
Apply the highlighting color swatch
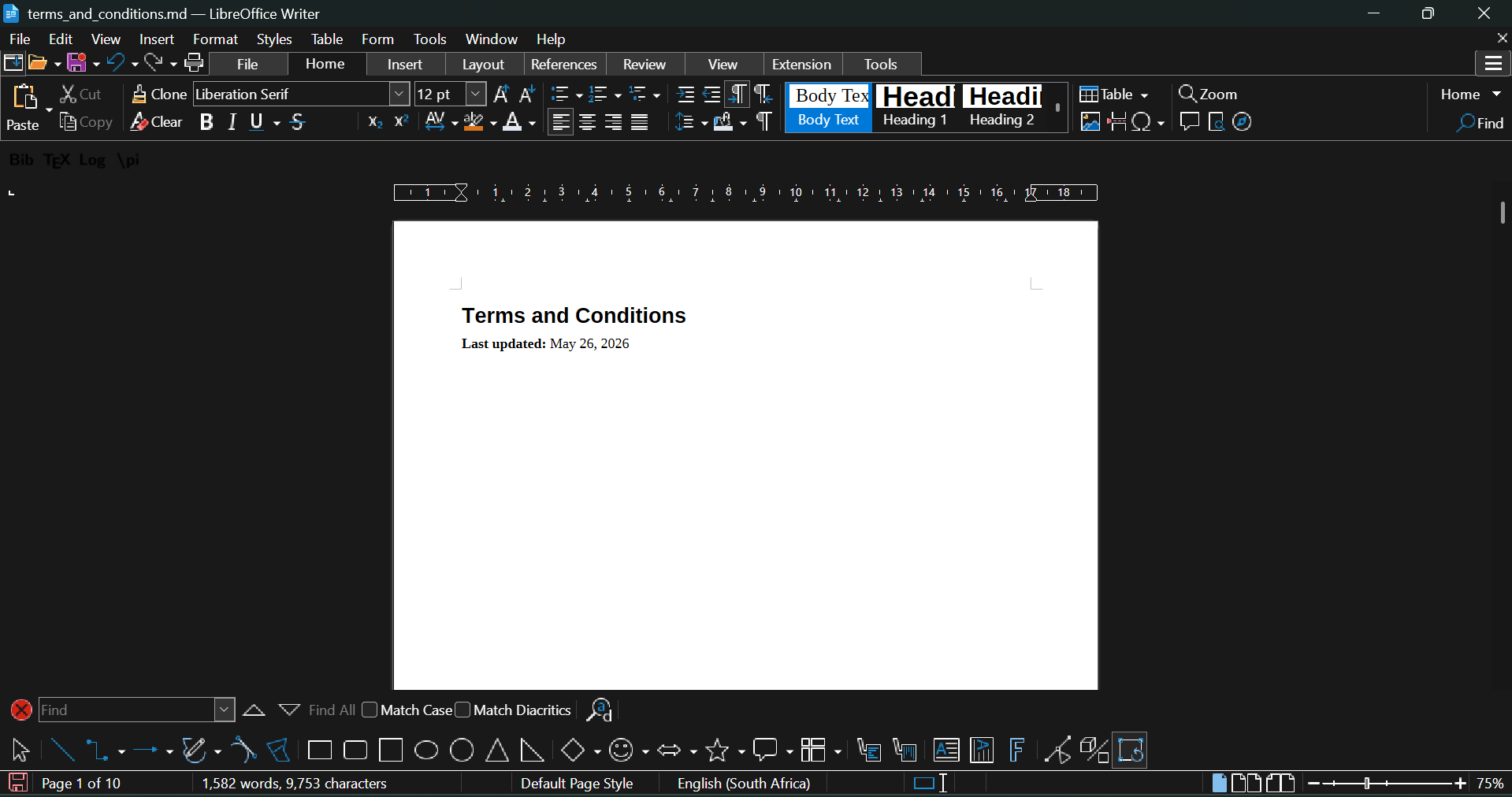(x=474, y=122)
